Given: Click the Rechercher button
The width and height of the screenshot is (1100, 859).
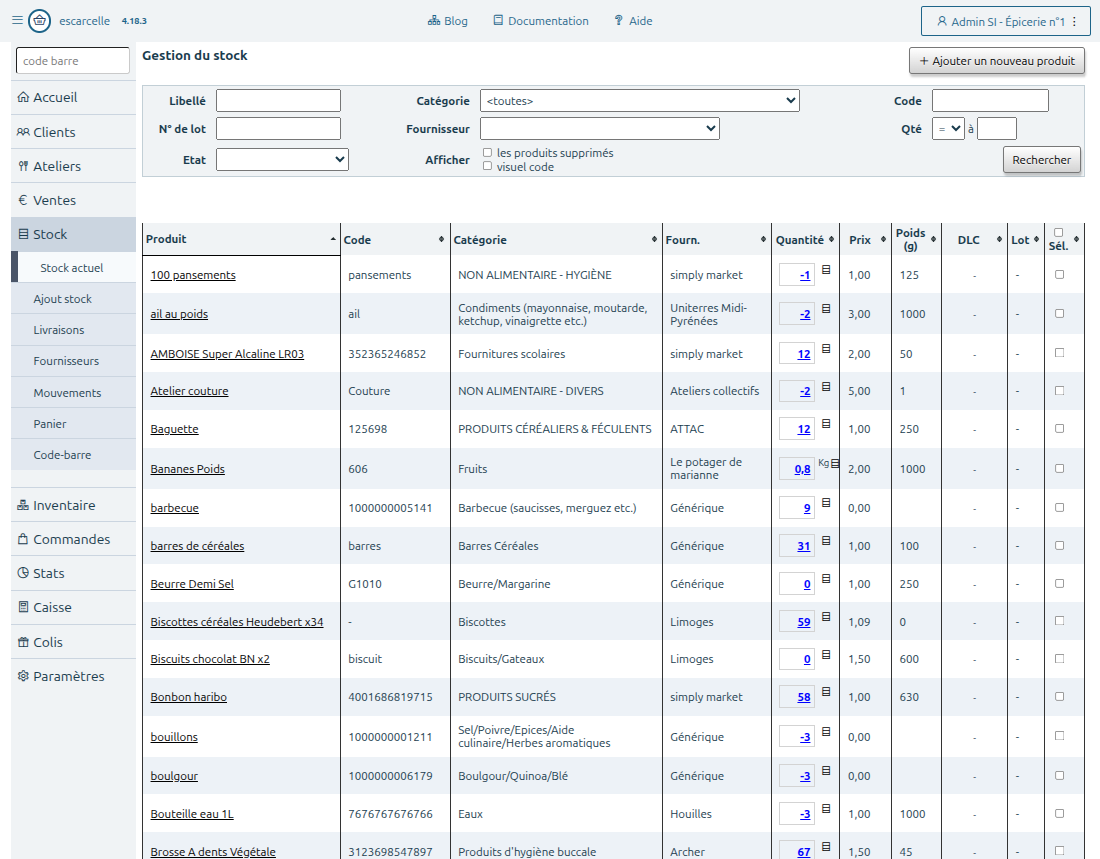Looking at the screenshot, I should coord(1041,160).
